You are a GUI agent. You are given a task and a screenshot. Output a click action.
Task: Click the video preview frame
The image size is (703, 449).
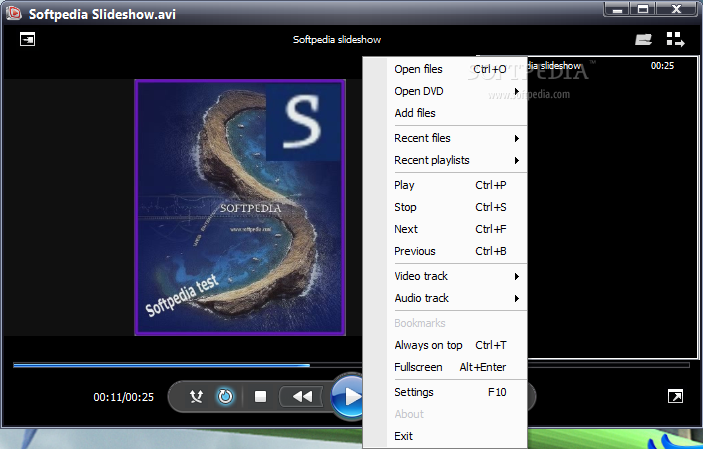point(240,207)
